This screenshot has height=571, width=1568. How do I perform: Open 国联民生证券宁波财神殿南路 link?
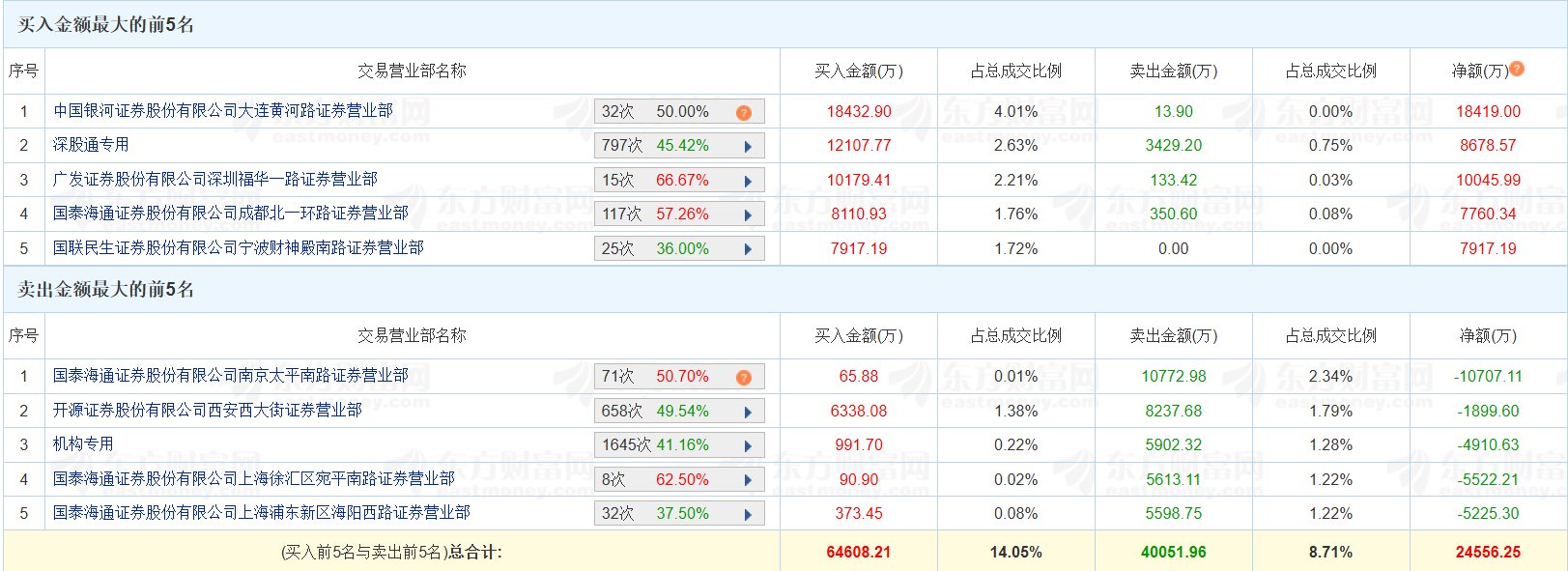(x=239, y=248)
